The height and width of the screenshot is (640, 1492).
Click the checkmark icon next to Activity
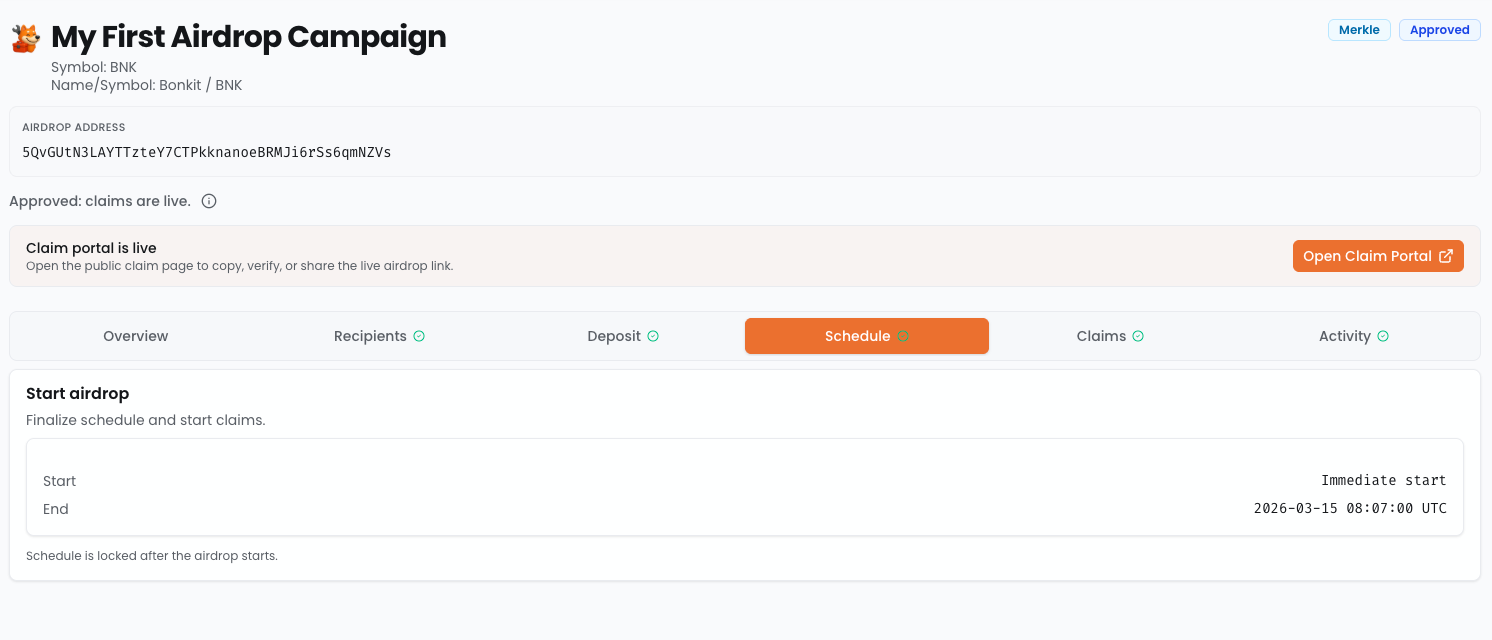click(x=1383, y=336)
